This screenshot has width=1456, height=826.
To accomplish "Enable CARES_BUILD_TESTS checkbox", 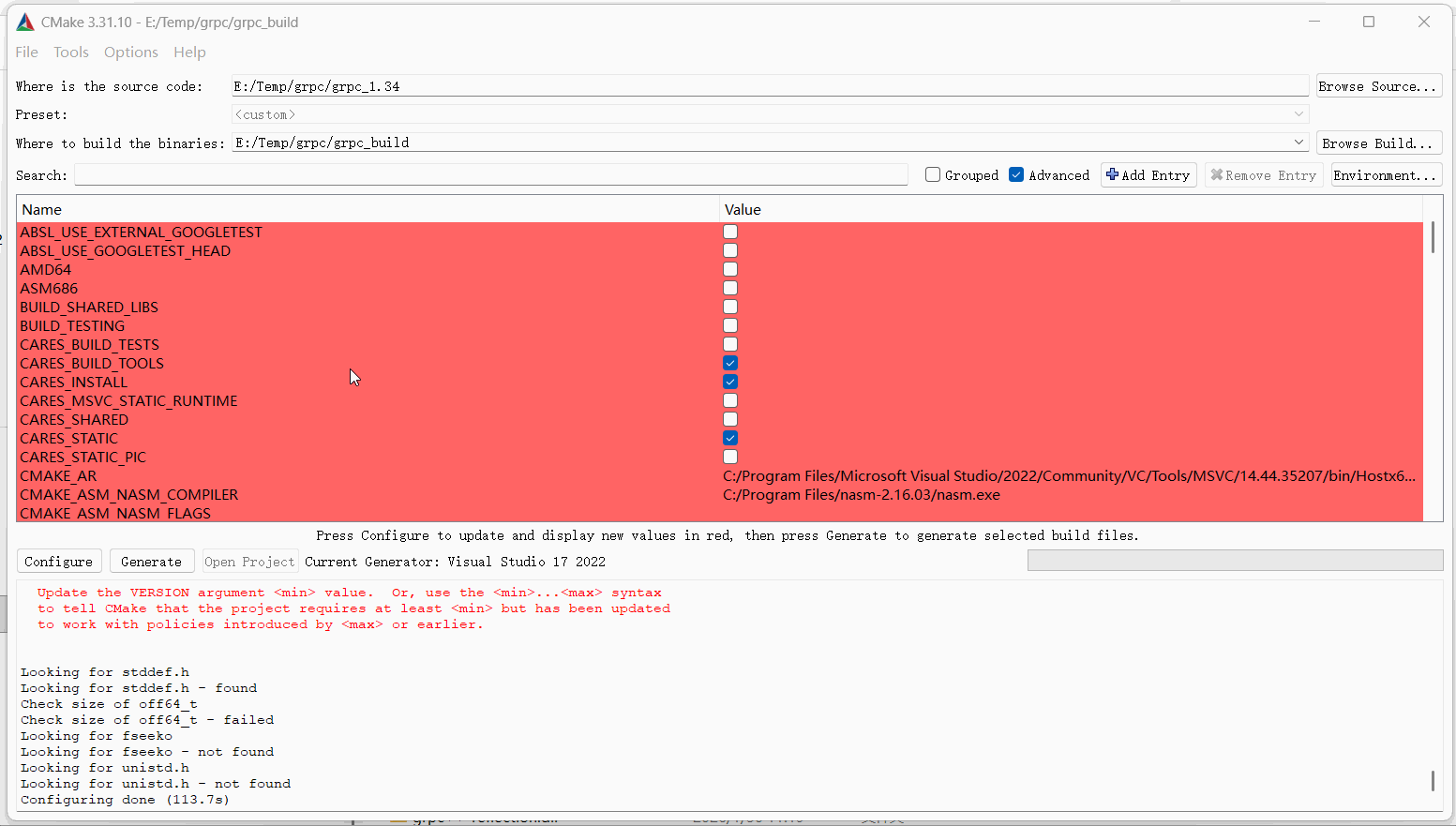I will pyautogui.click(x=730, y=344).
